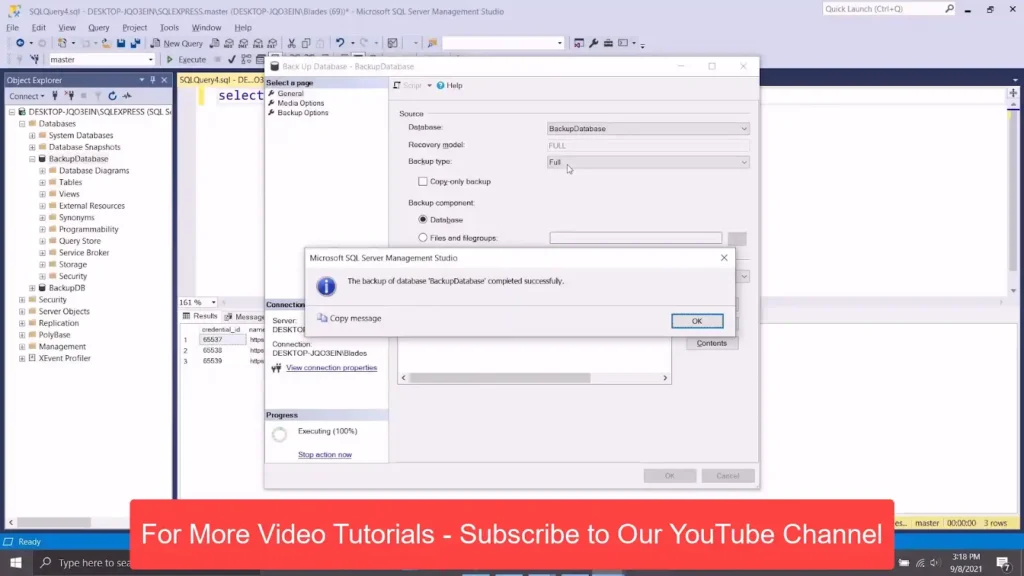This screenshot has width=1024, height=576.
Task: Click the Windows Start button
Action: 16,562
